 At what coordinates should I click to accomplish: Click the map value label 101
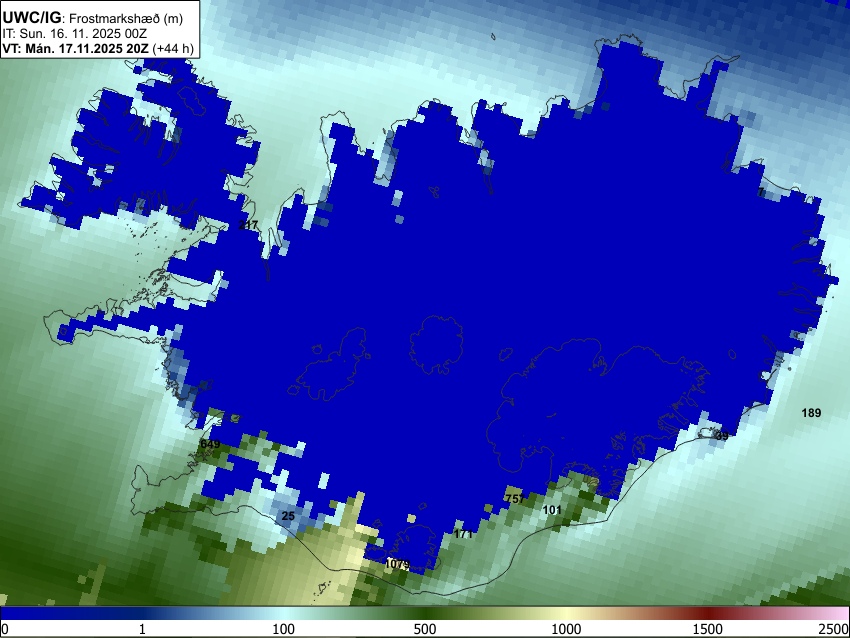(x=552, y=510)
